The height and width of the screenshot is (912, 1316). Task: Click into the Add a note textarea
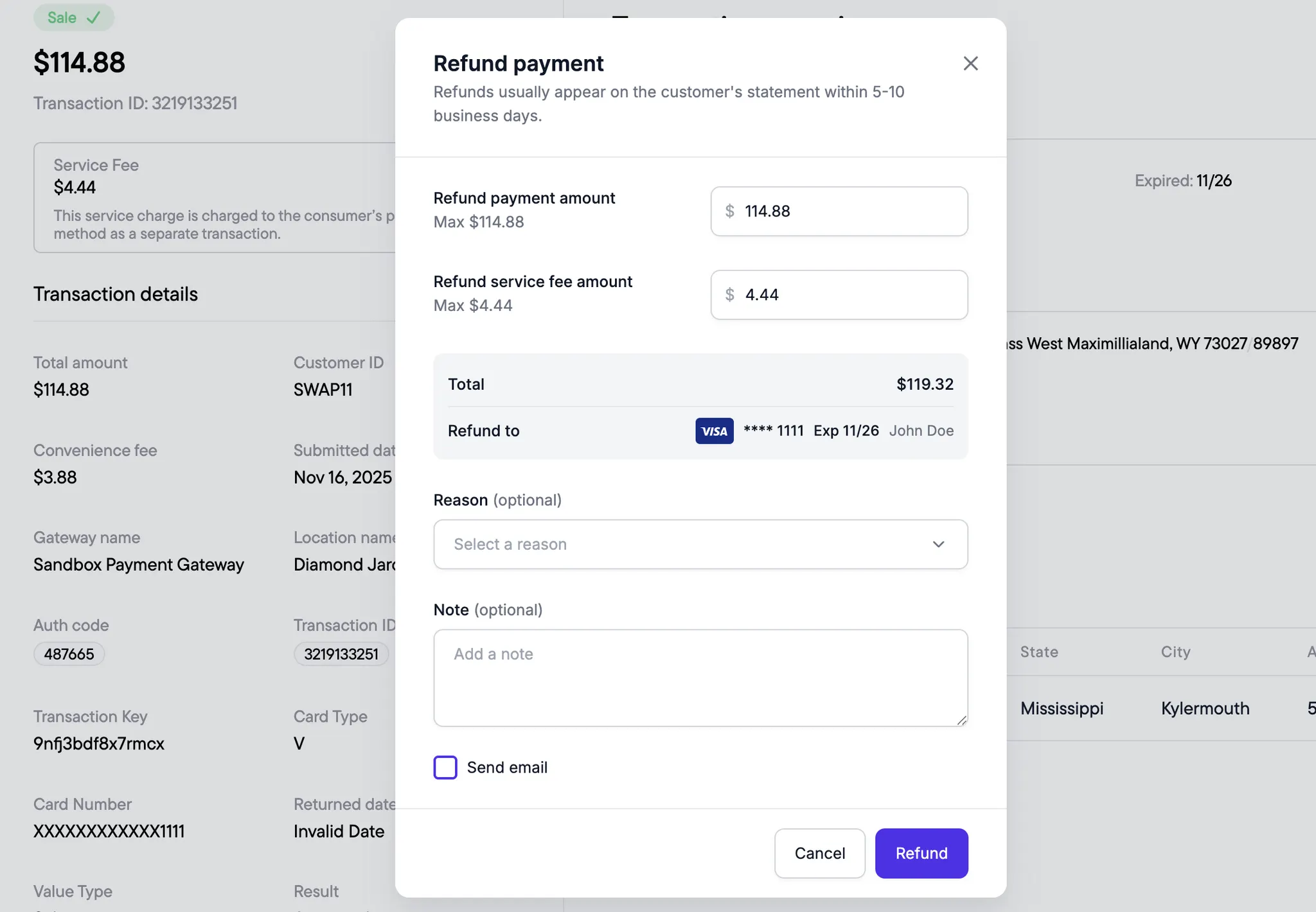coord(700,678)
